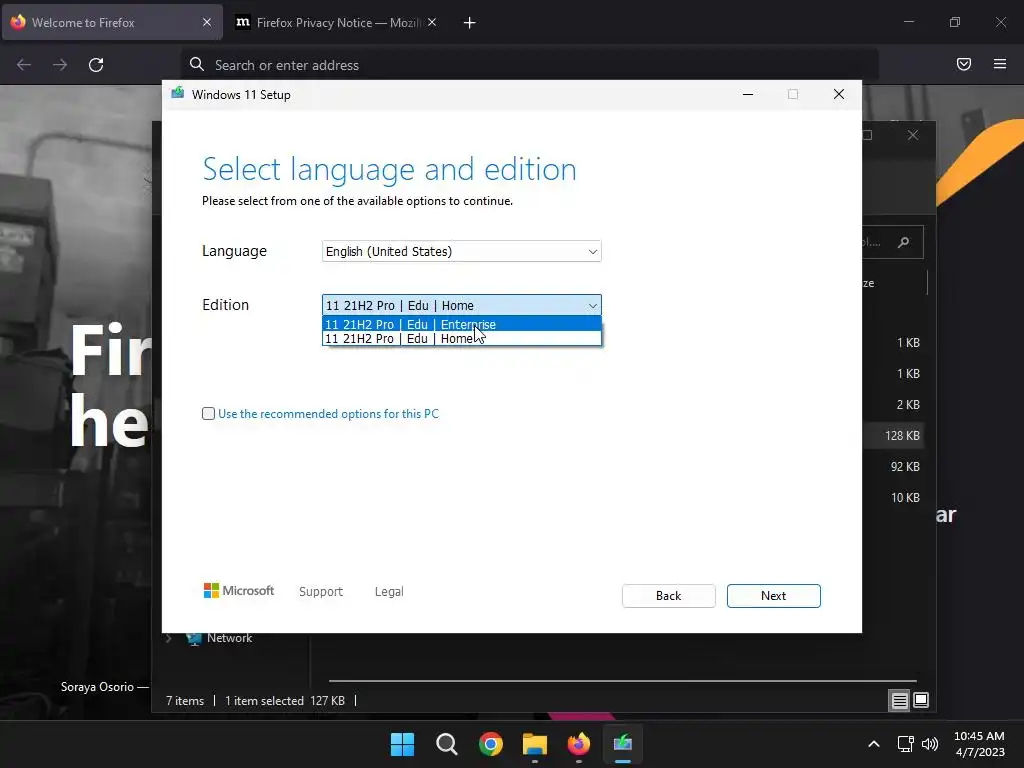The height and width of the screenshot is (768, 1024).
Task: Open network status tray icon
Action: 905,744
